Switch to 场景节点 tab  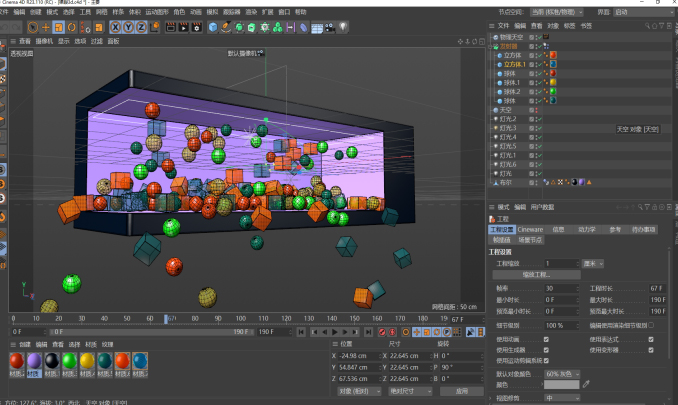click(x=530, y=240)
